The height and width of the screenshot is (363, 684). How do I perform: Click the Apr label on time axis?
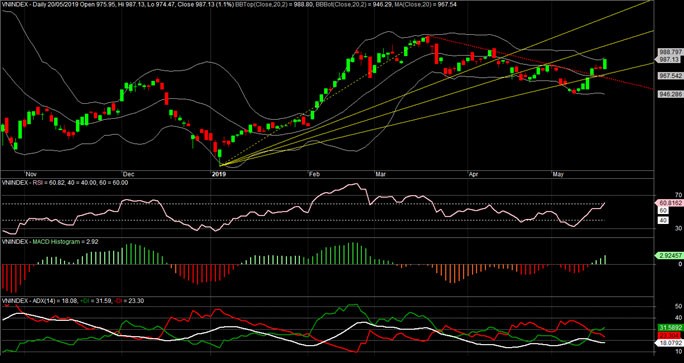tap(474, 174)
